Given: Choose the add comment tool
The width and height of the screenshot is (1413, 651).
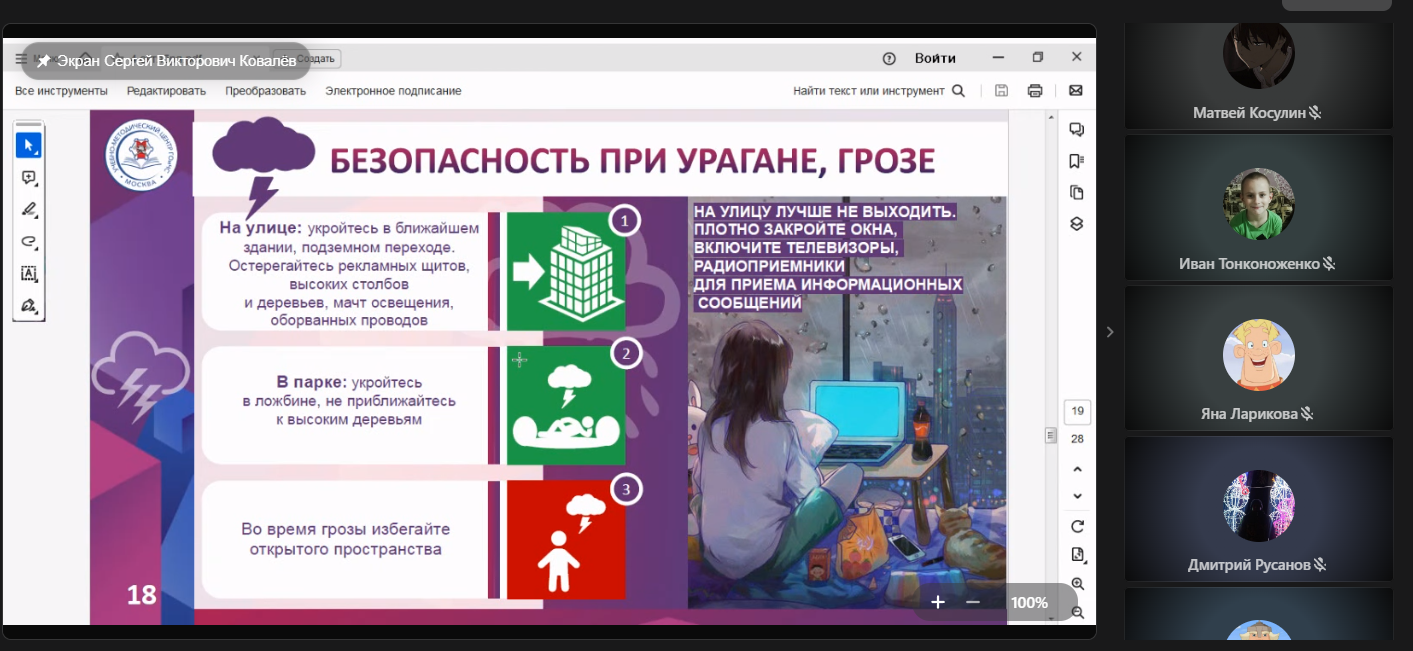Looking at the screenshot, I should pos(28,178).
